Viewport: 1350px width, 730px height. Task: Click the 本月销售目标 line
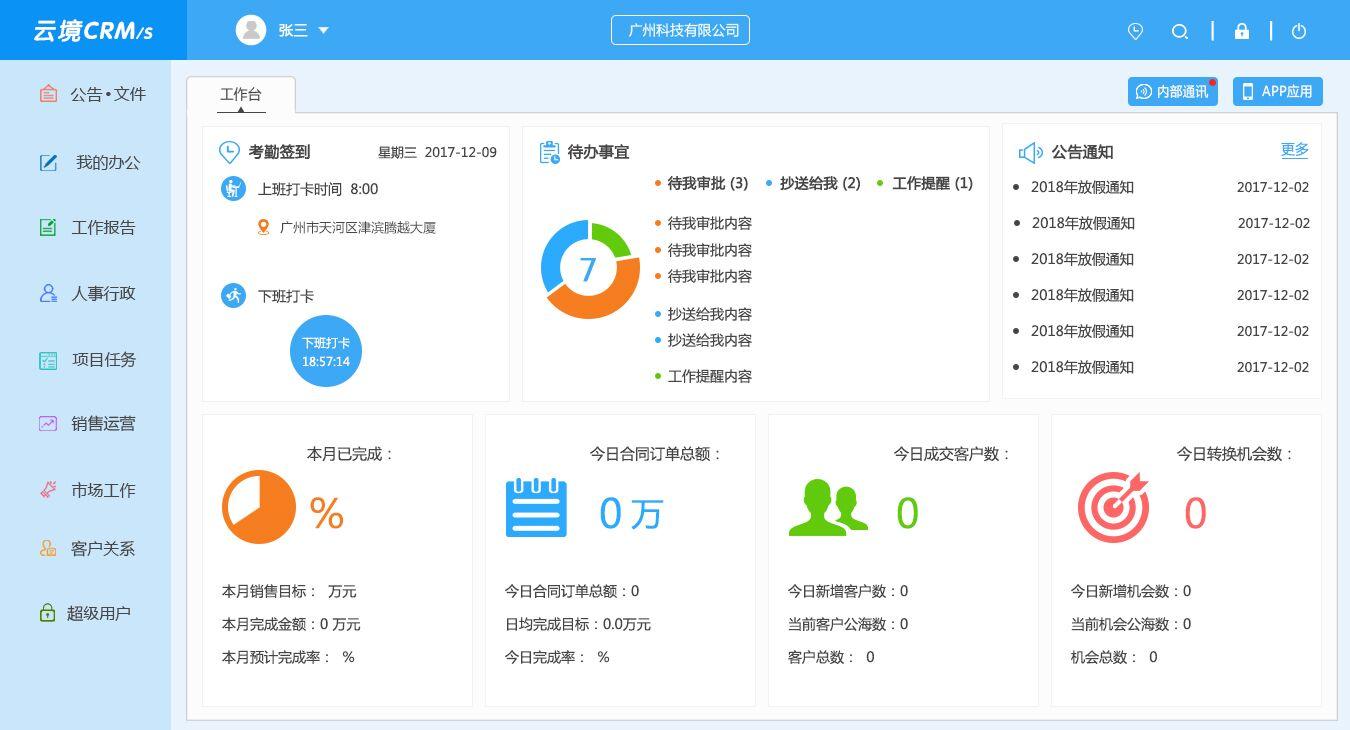(289, 591)
